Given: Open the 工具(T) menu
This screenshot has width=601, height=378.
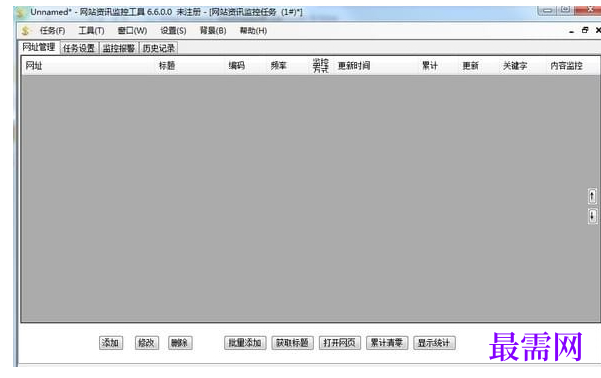Looking at the screenshot, I should click(x=91, y=31).
